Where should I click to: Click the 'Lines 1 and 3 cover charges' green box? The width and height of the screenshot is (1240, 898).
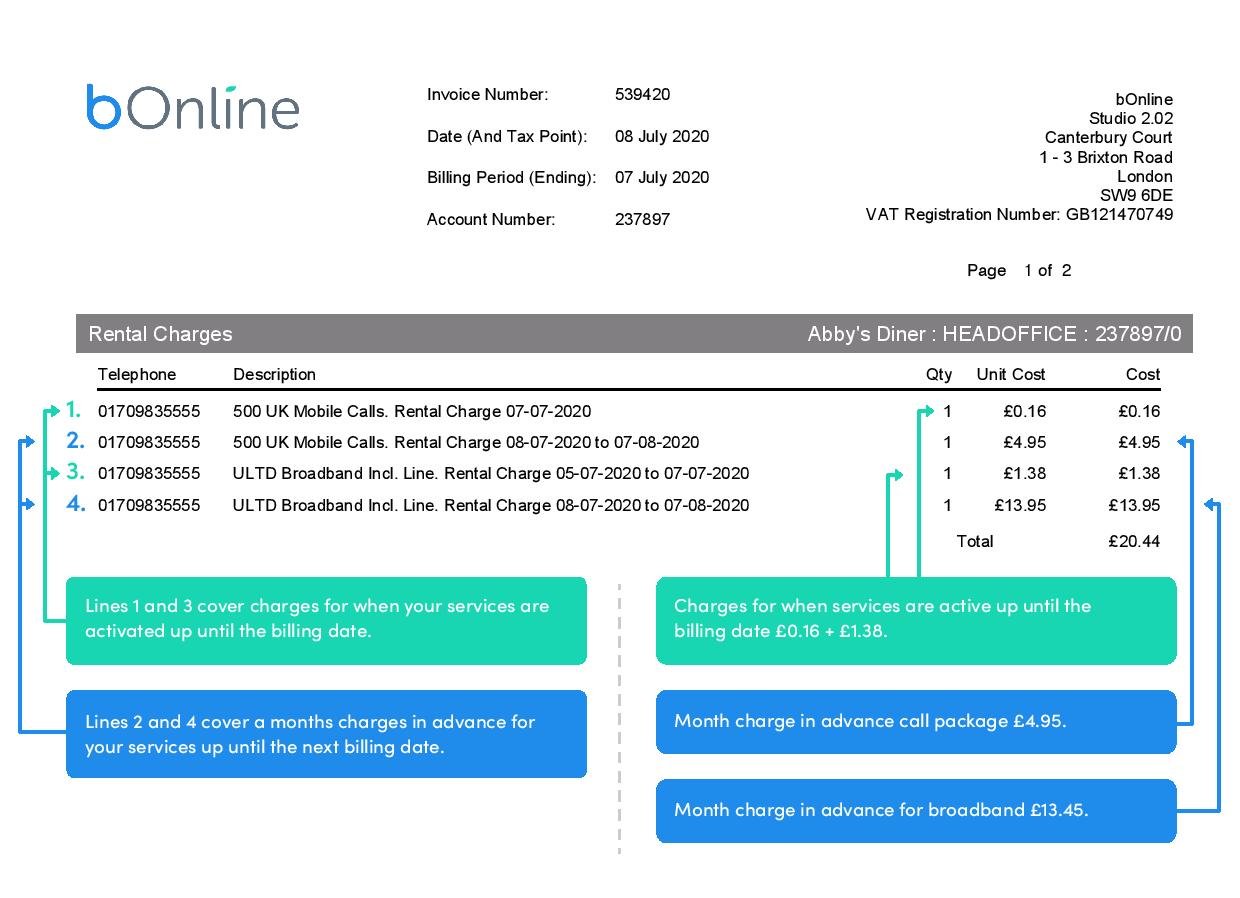pos(326,620)
